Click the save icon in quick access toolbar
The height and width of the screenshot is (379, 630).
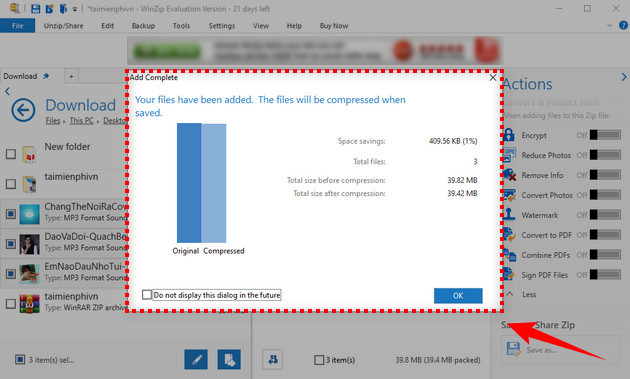[35, 8]
